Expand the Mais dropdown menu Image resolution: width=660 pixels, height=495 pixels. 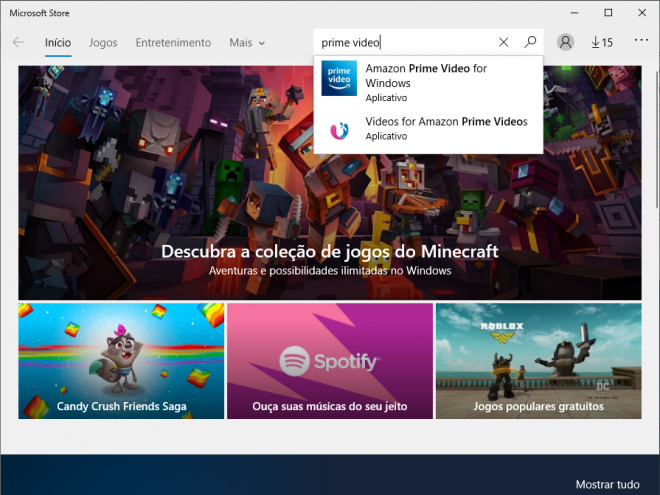[x=247, y=43]
